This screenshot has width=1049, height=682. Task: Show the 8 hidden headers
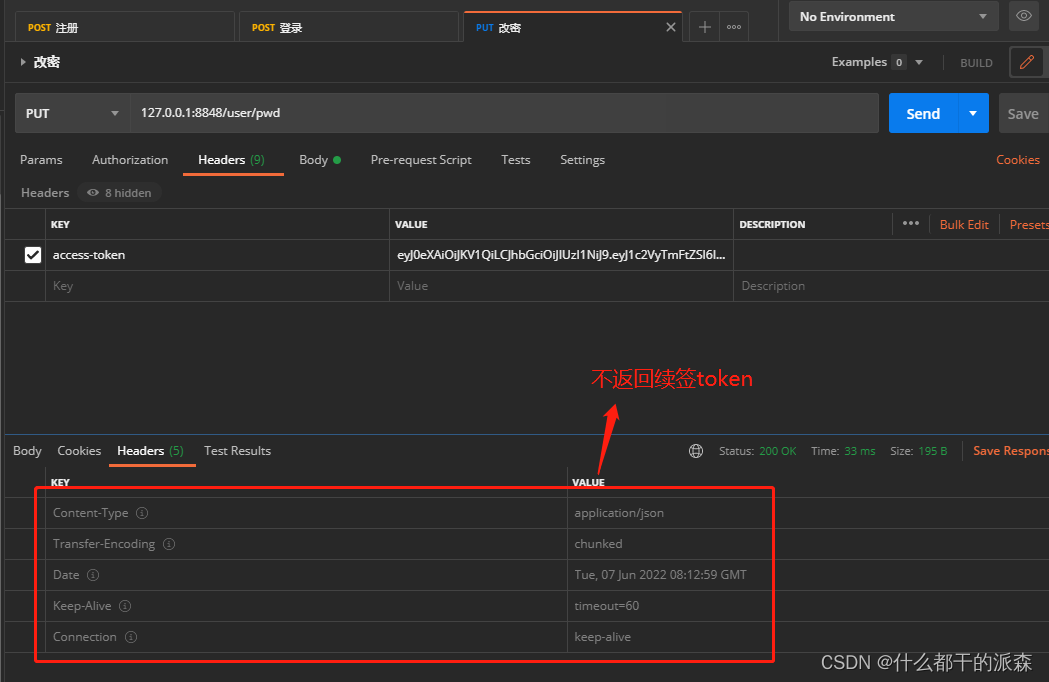tap(119, 193)
